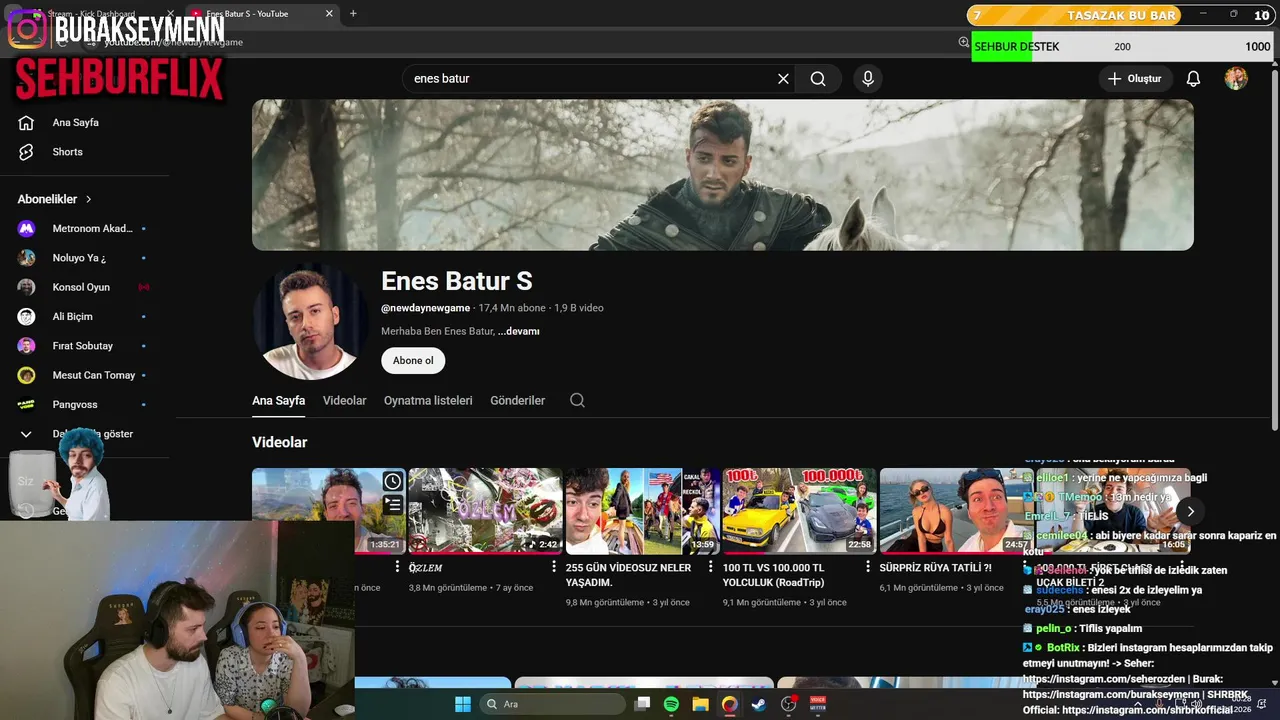Click the zoom magnifier icon in address bar
This screenshot has height=720, width=1280.
[x=964, y=42]
